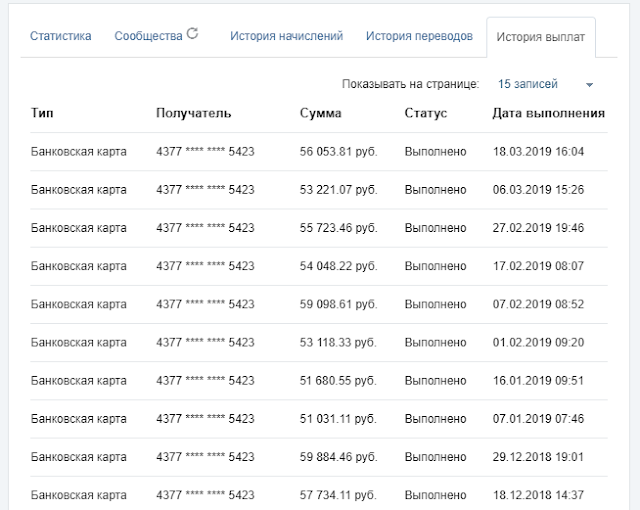Select the amount 59 884.46 руб.
This screenshot has width=640, height=510.
click(338, 457)
